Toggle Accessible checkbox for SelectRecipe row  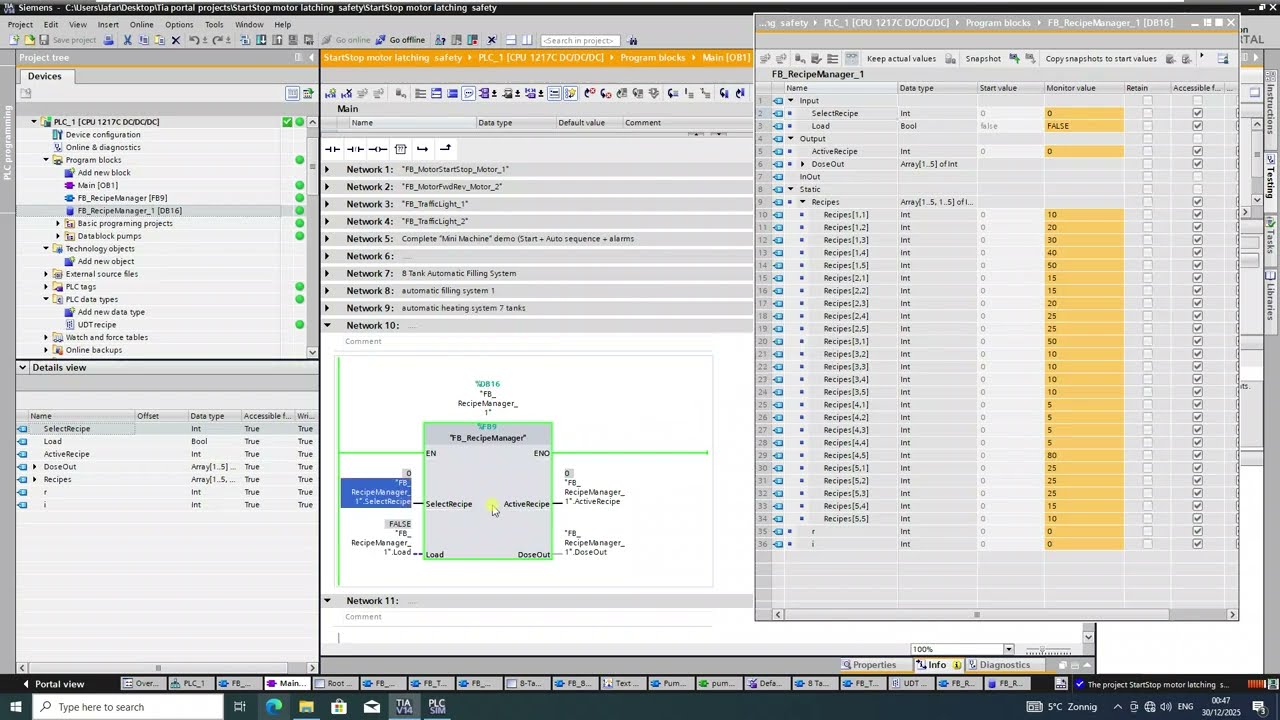pyautogui.click(x=1197, y=113)
